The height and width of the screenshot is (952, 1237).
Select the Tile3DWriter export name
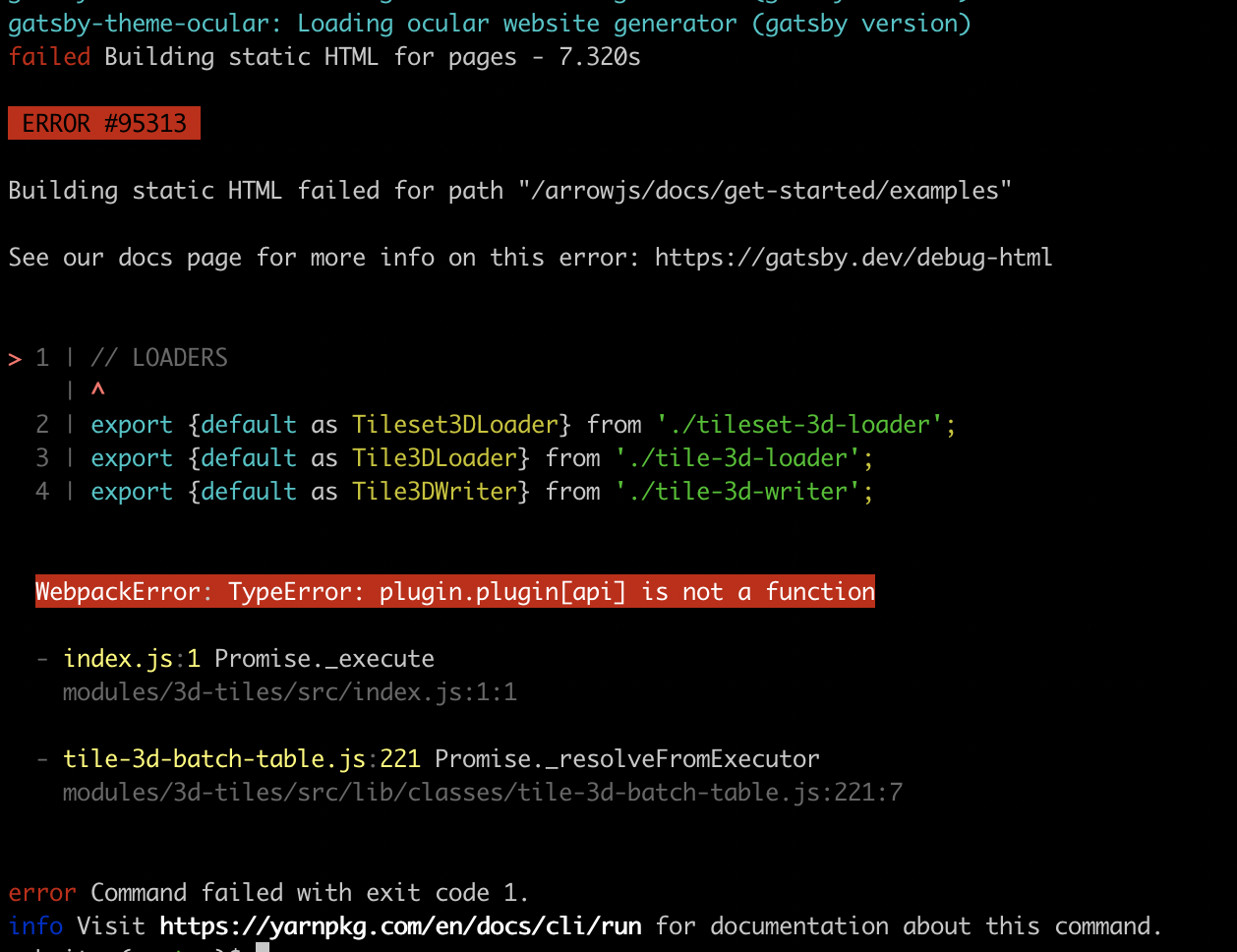coord(433,491)
